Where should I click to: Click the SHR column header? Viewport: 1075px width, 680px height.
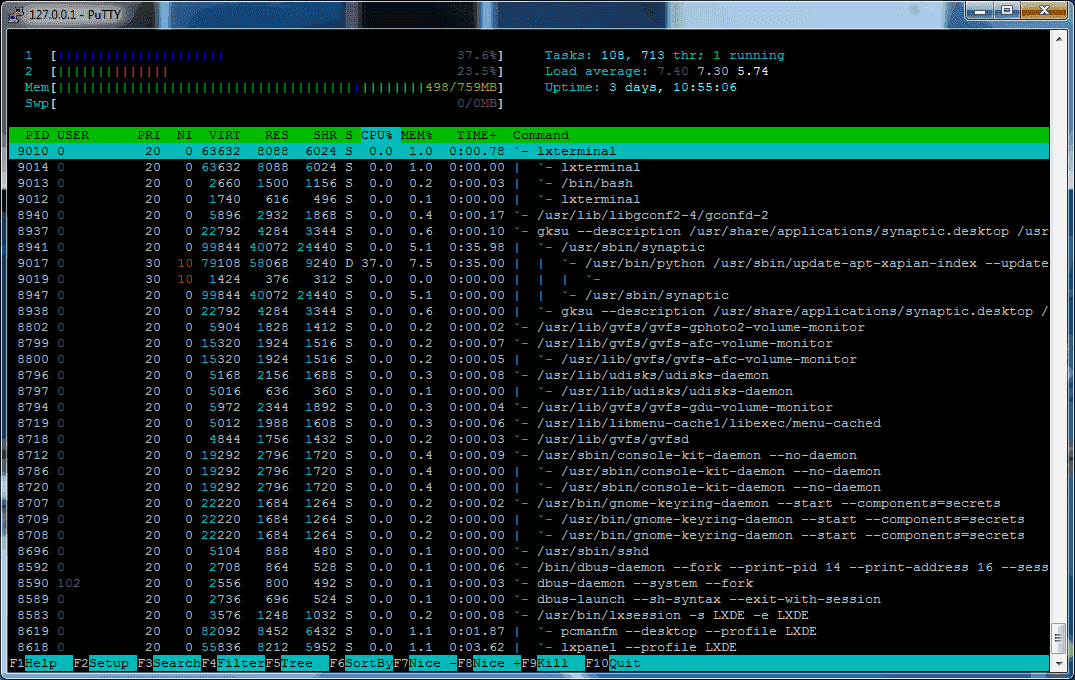(x=324, y=135)
